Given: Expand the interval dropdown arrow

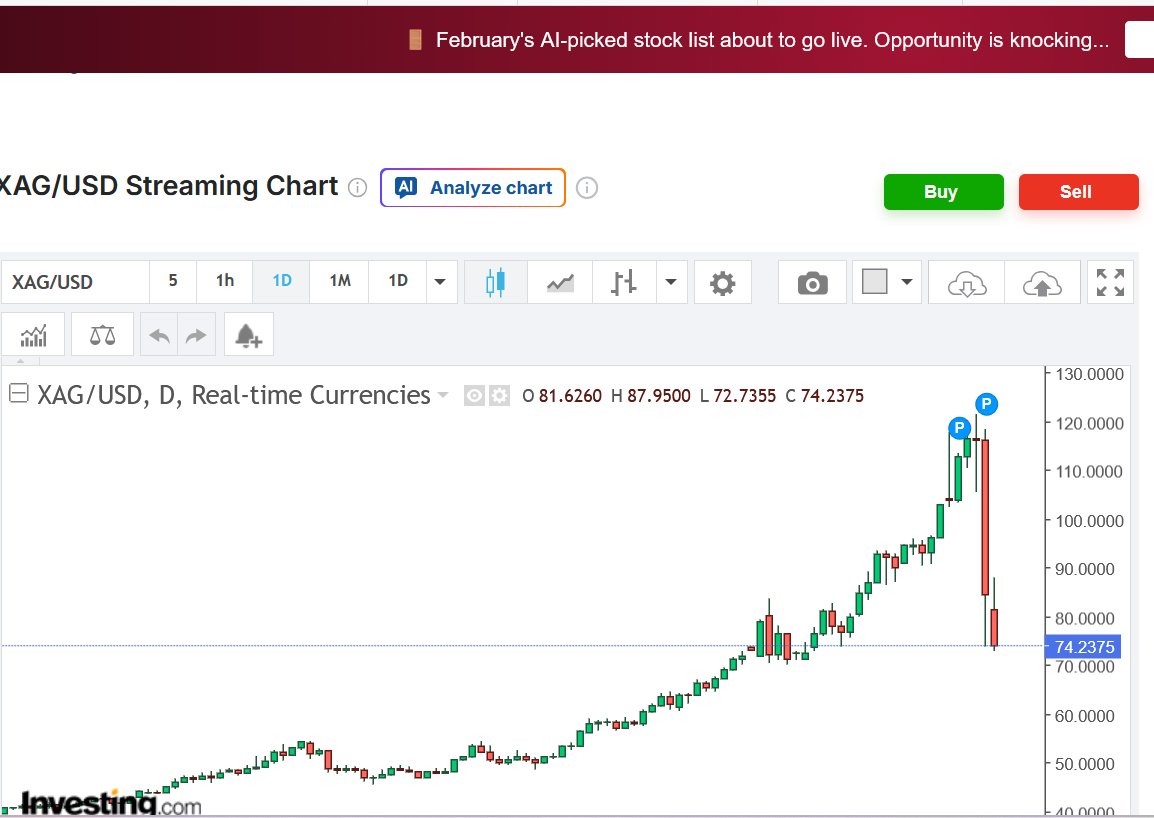Looking at the screenshot, I should click(441, 281).
